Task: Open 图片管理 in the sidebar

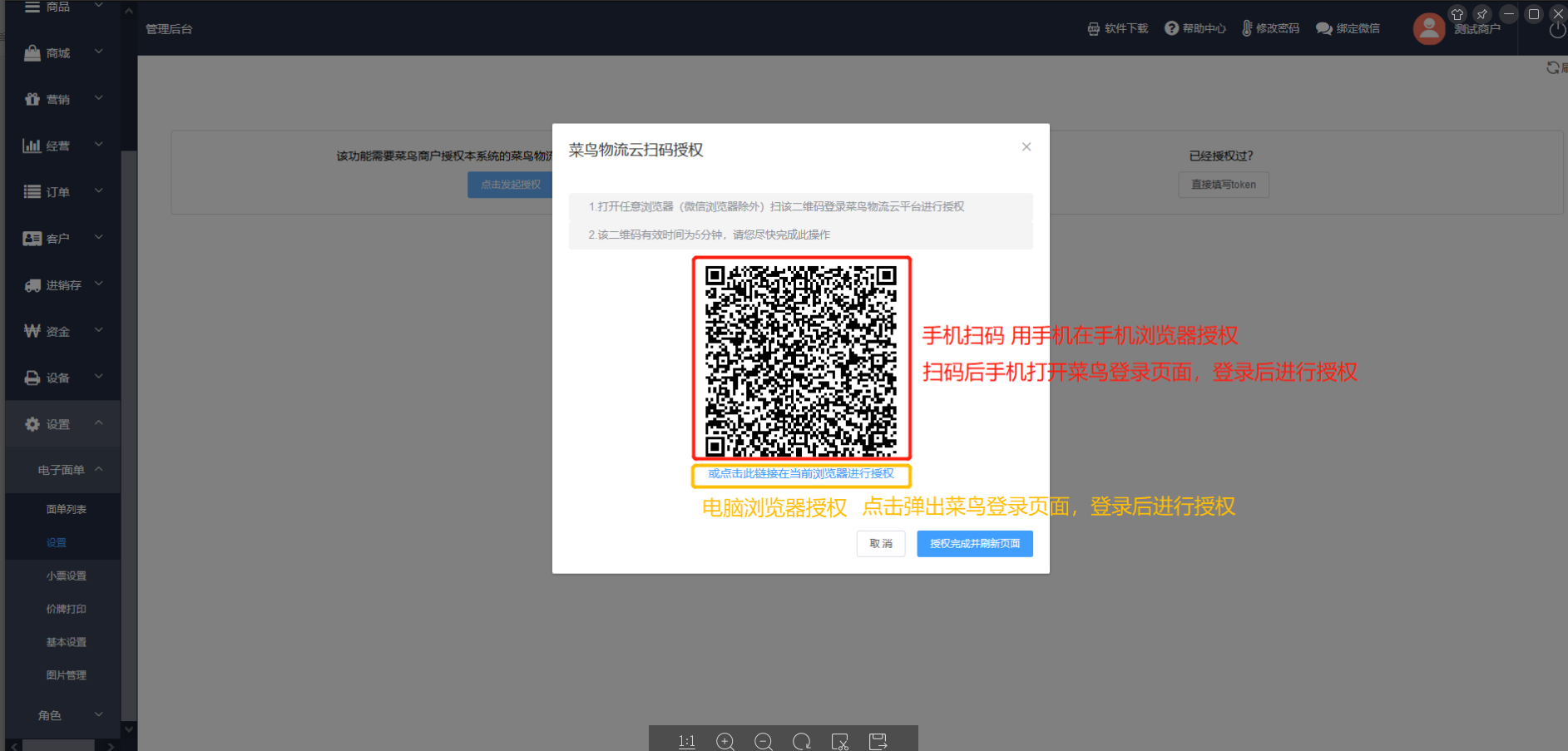Action: click(67, 675)
